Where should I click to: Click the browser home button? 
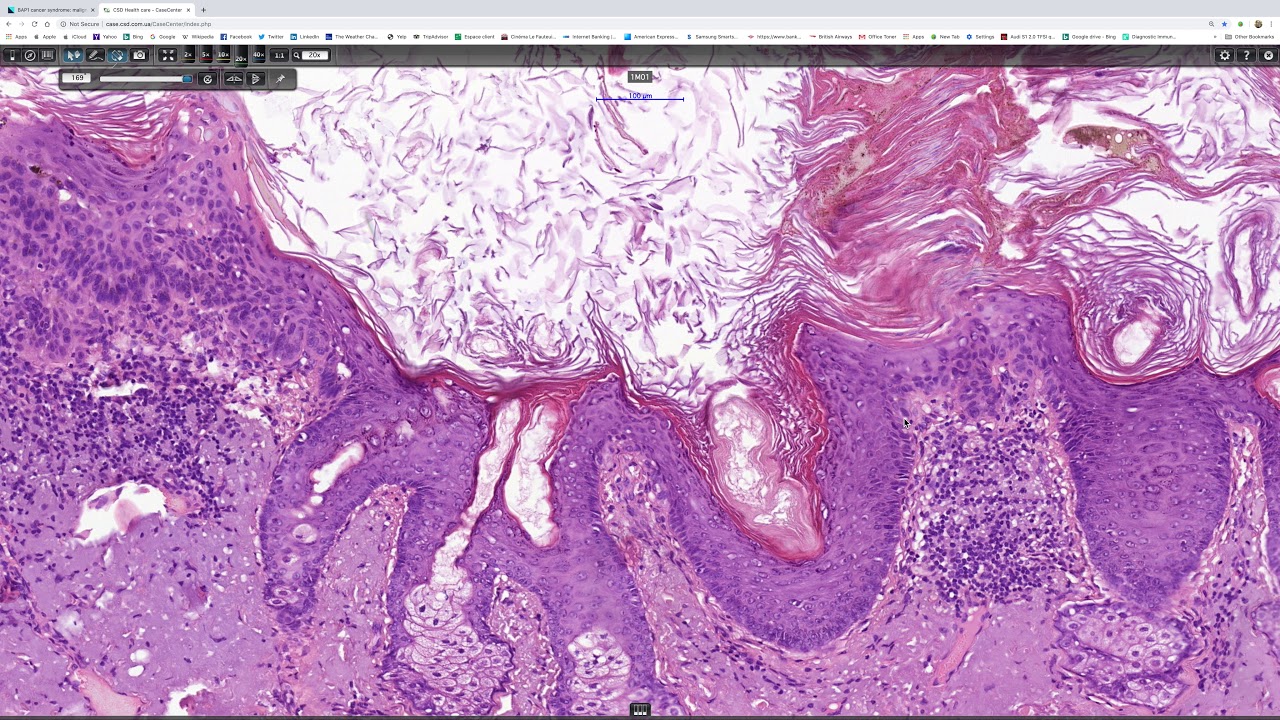point(47,24)
